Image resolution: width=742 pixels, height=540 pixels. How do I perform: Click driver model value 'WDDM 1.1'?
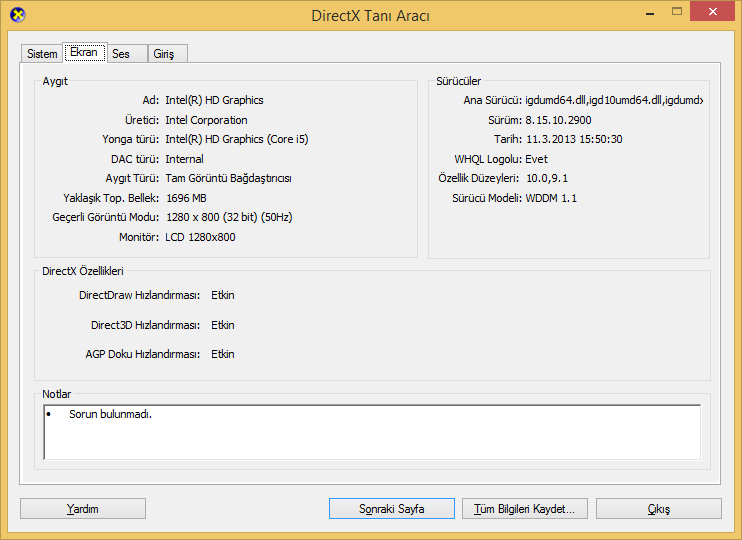551,198
